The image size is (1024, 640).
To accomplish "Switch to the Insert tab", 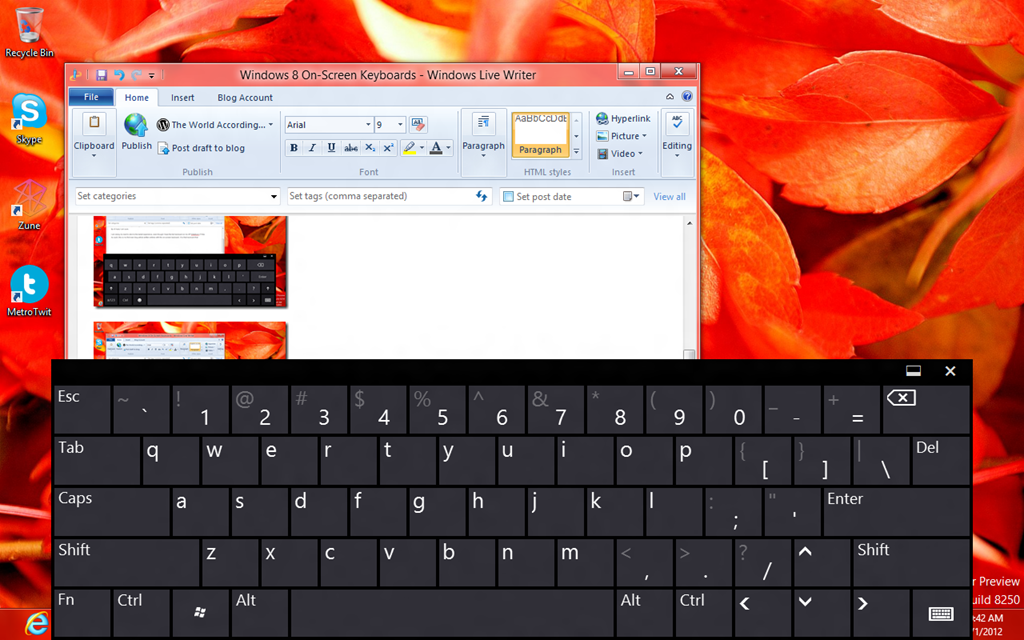I will (x=183, y=98).
